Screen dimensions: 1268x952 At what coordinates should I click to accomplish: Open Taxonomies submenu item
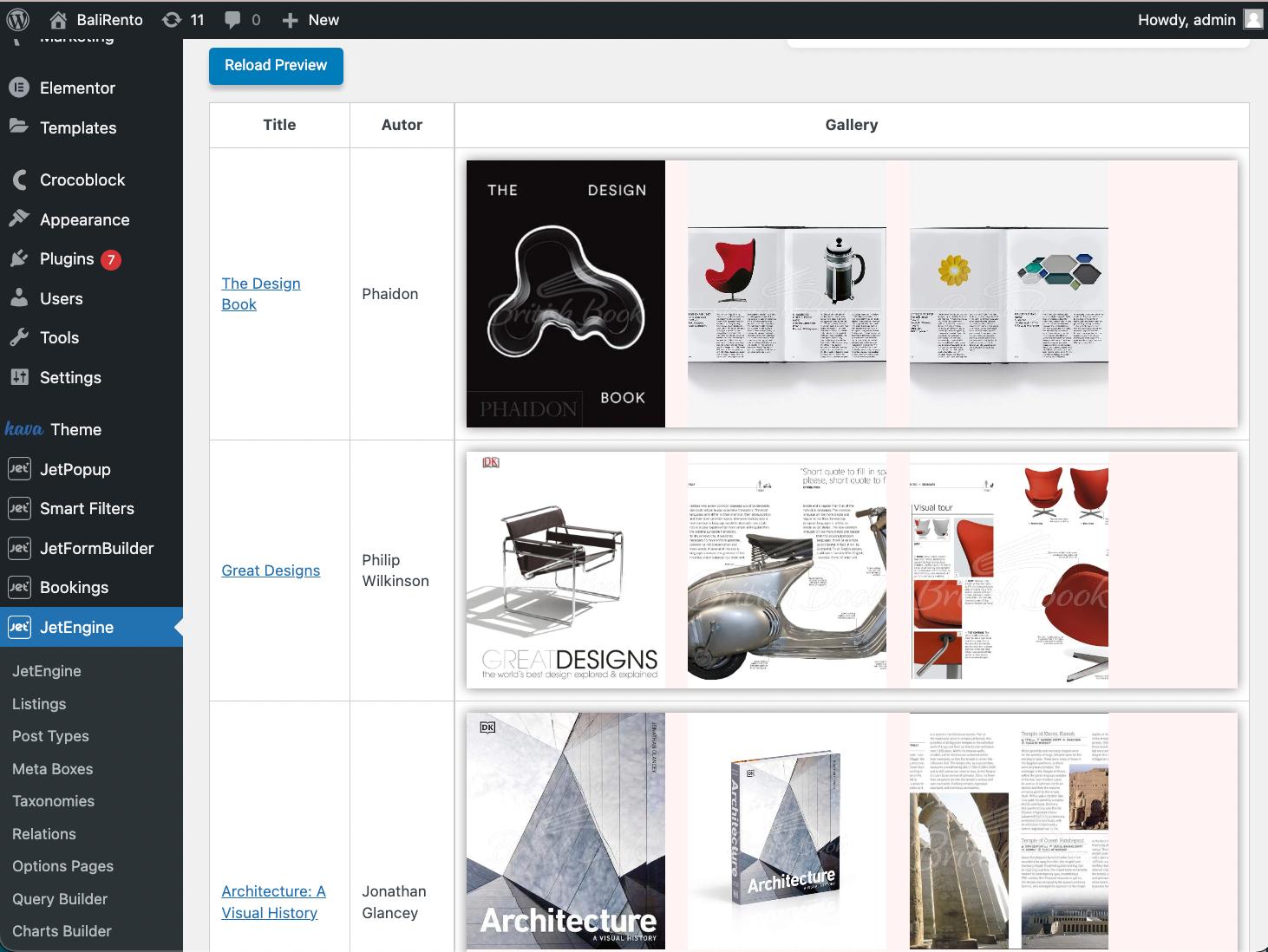[53, 801]
